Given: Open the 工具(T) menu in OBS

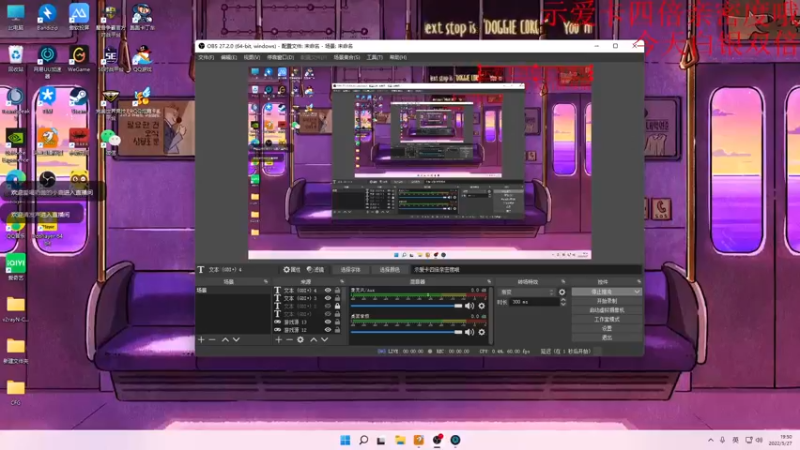Looking at the screenshot, I should [374, 57].
